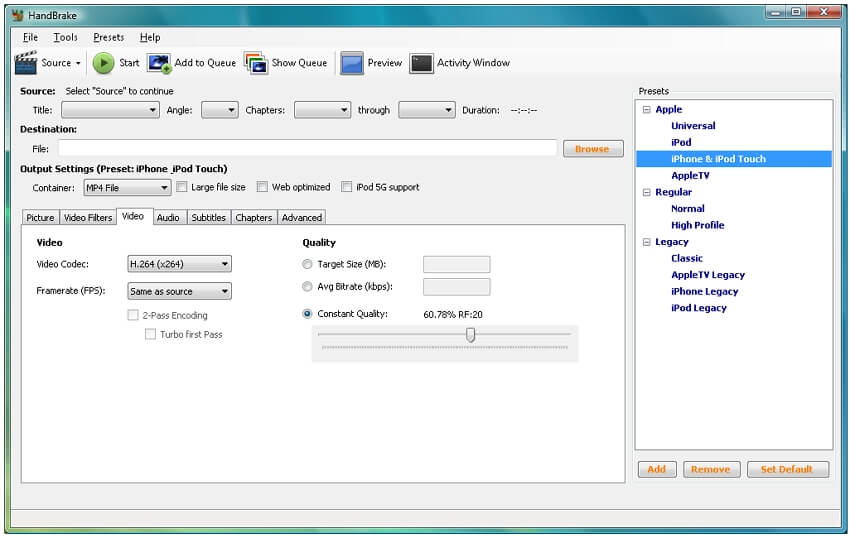
Task: Select the Universal preset
Action: click(693, 126)
